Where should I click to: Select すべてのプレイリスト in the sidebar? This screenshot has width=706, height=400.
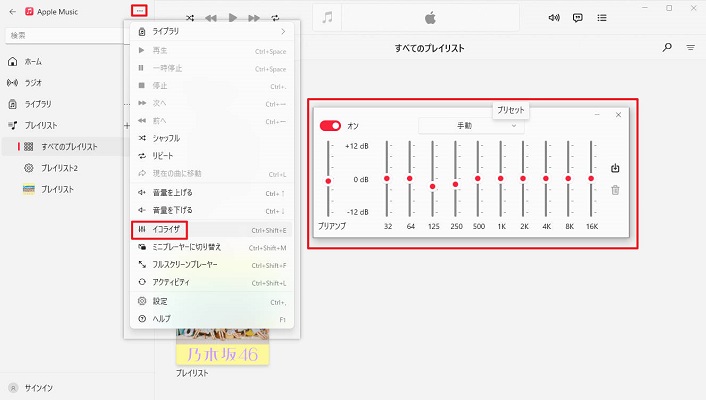click(69, 146)
